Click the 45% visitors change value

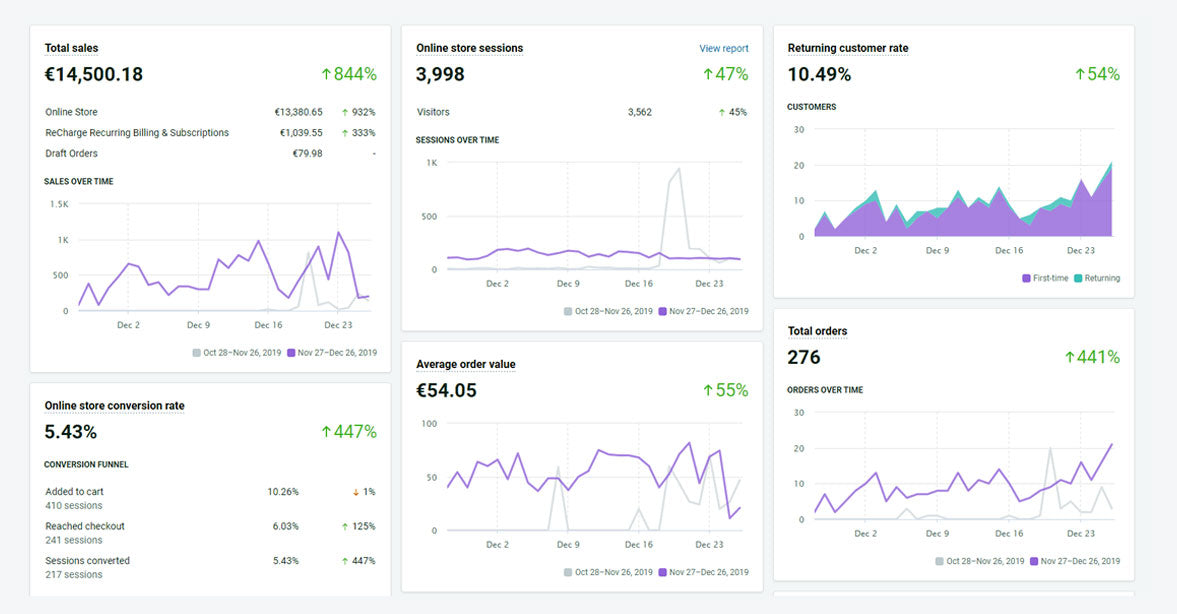pyautogui.click(x=738, y=112)
